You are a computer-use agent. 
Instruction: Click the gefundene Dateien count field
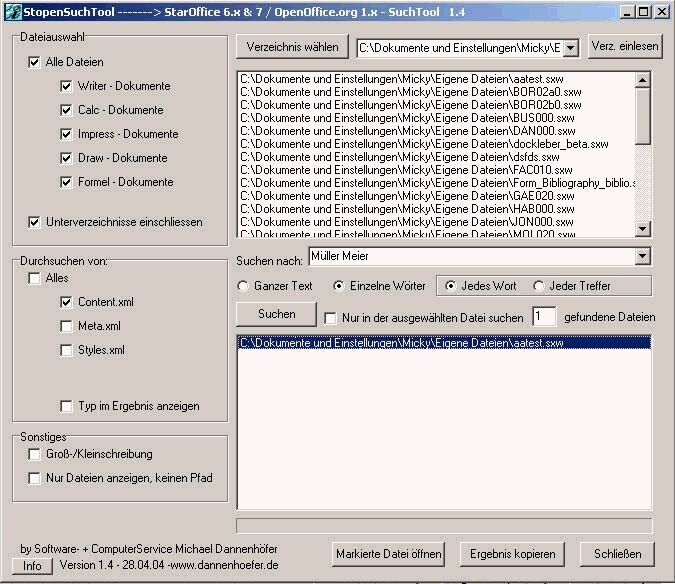click(544, 317)
